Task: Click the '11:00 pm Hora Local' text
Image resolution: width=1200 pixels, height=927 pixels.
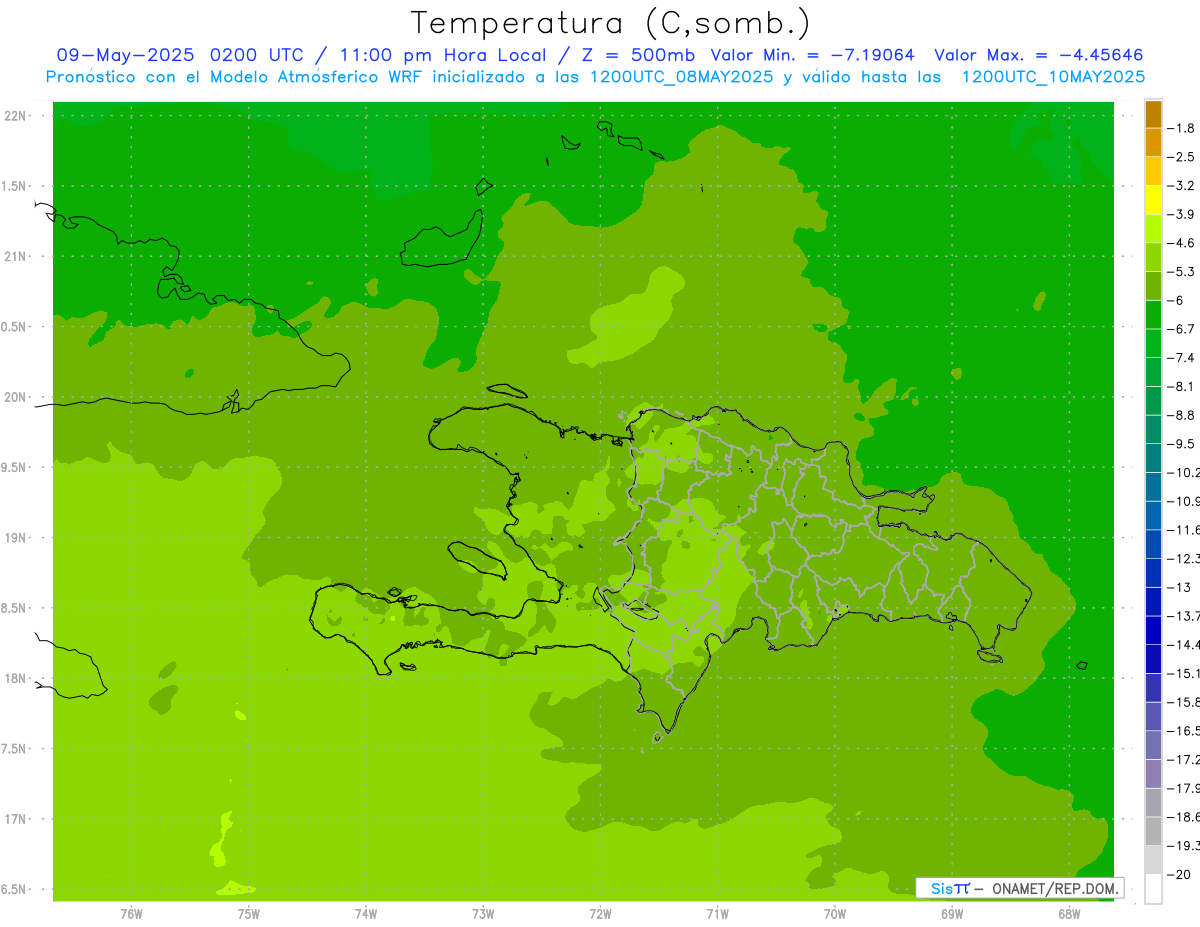Action: (x=445, y=55)
